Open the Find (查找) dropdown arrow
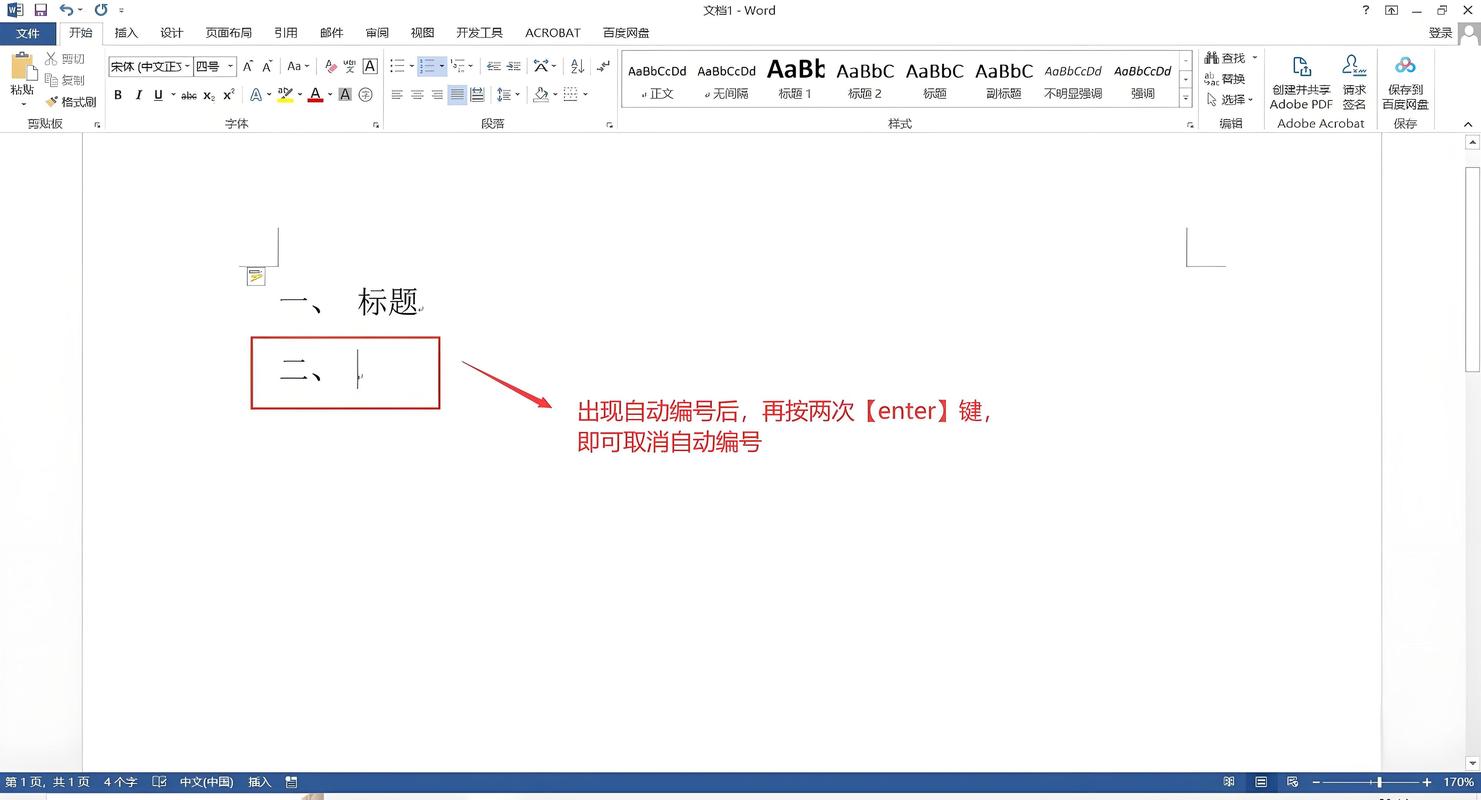This screenshot has width=1481, height=800. click(1254, 58)
